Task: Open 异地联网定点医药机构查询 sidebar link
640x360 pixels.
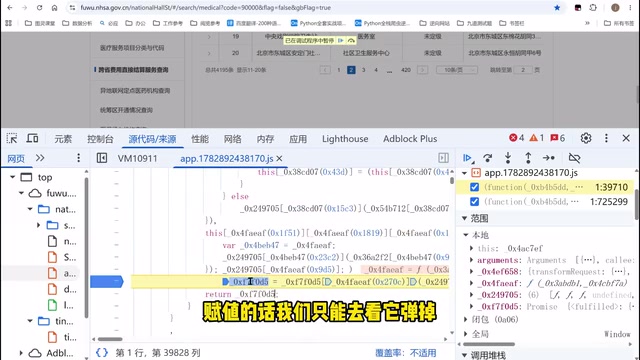Action: (135, 90)
